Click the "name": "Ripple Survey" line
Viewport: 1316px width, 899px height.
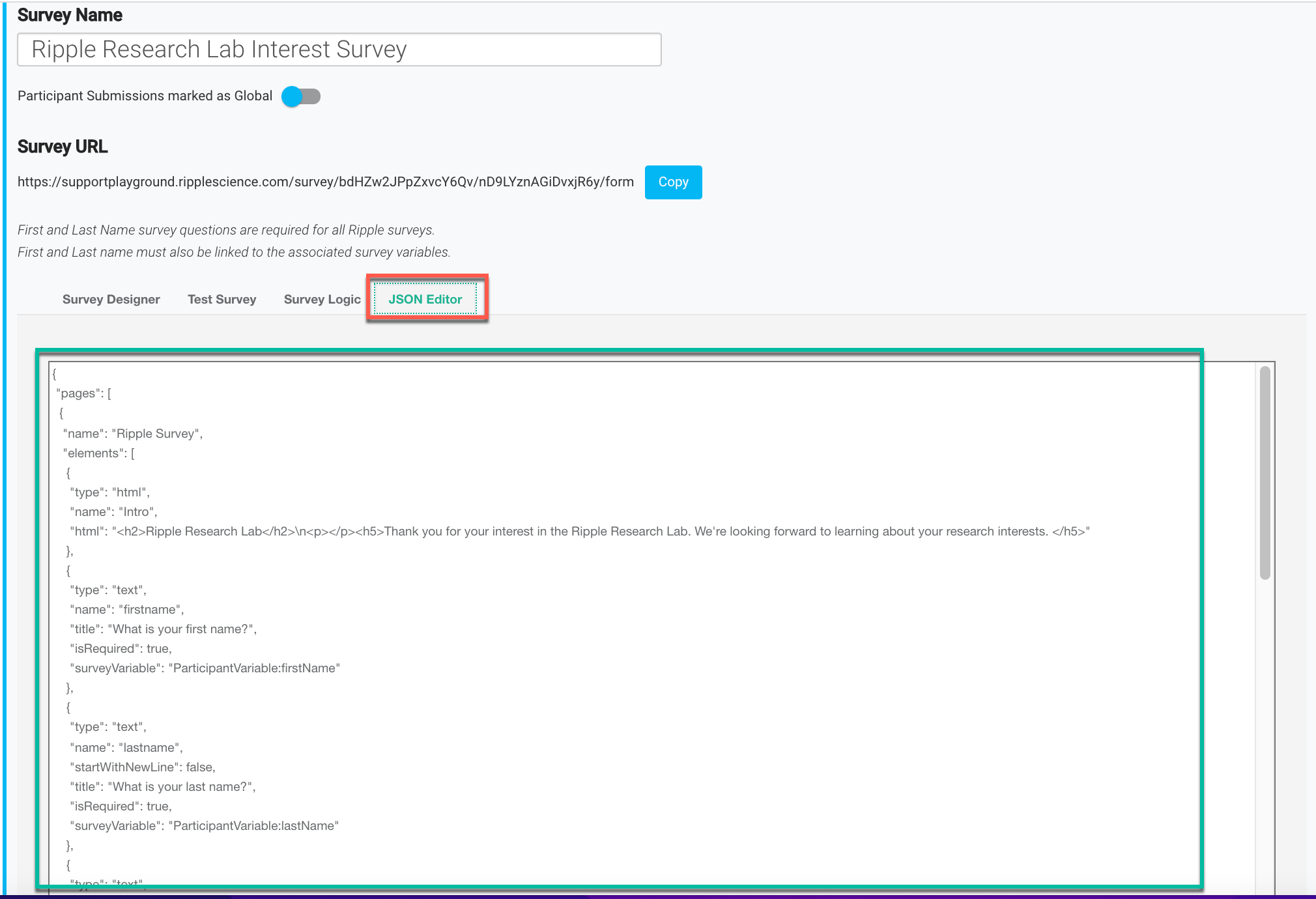coord(133,434)
